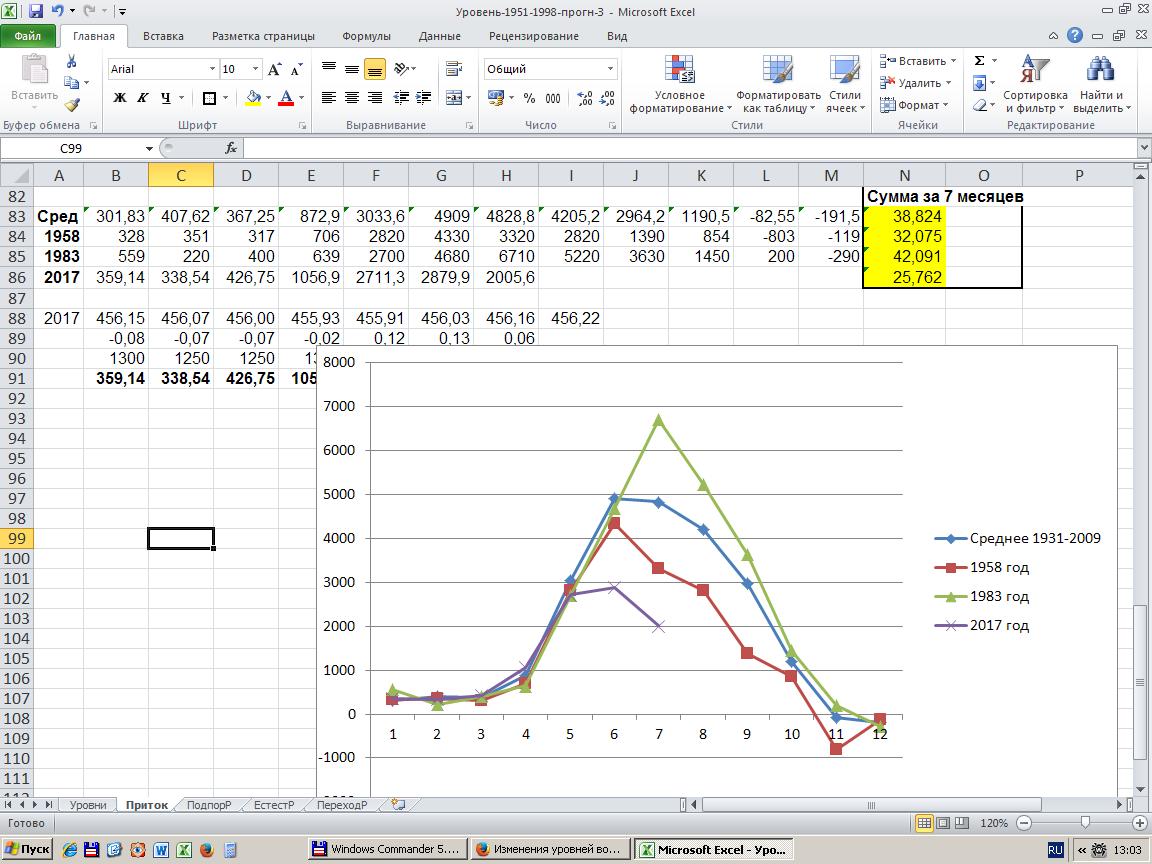
Task: Expand the formula bar
Action: (x=1143, y=148)
